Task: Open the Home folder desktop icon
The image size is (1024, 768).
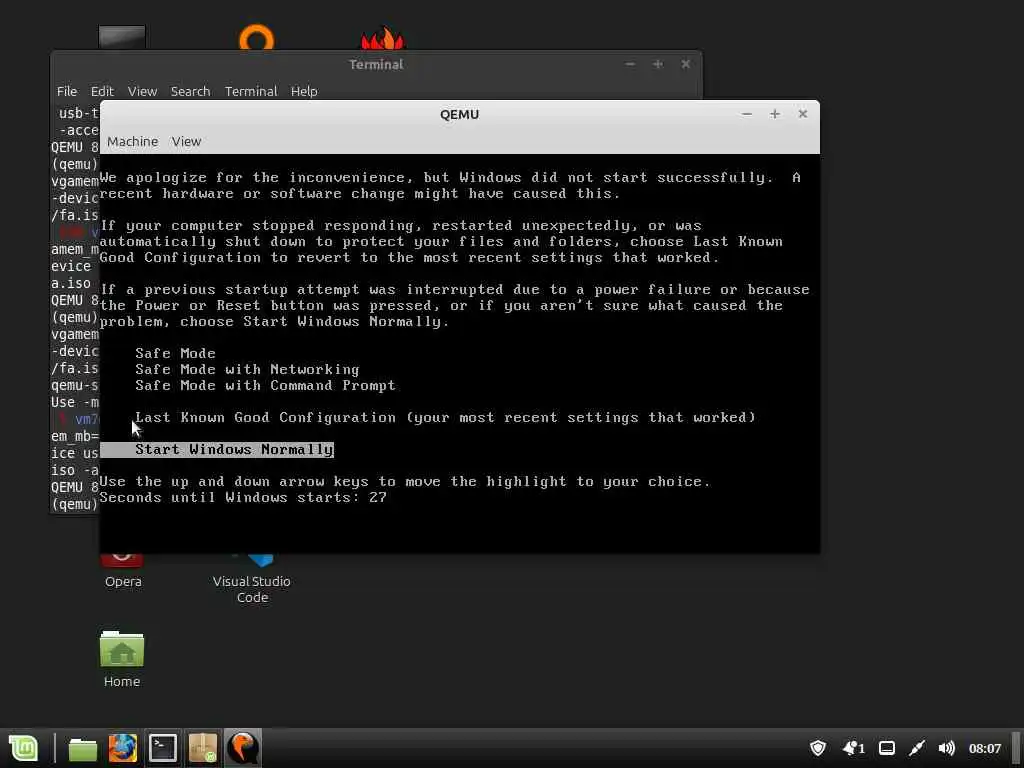Action: [x=122, y=658]
